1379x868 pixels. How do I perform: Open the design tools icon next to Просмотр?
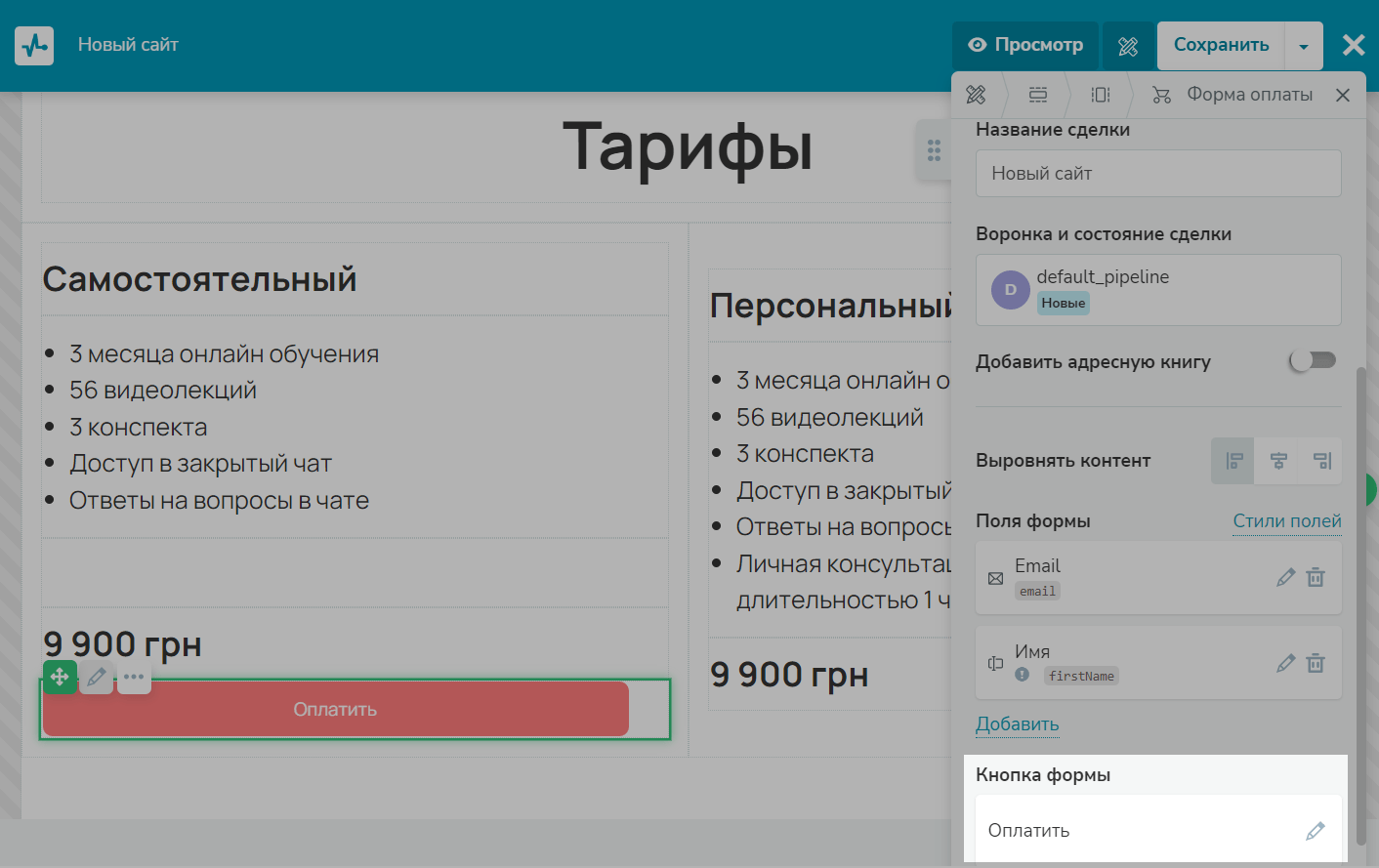click(1128, 46)
